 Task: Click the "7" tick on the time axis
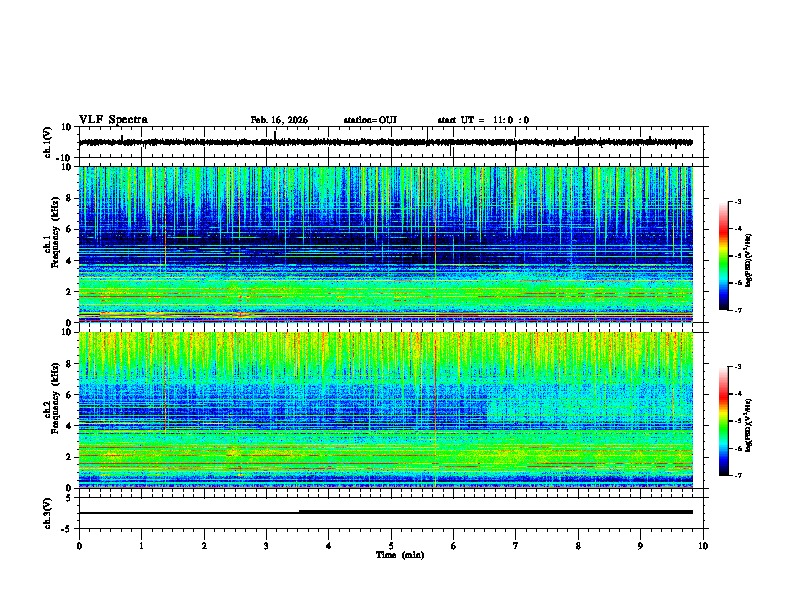pos(516,546)
